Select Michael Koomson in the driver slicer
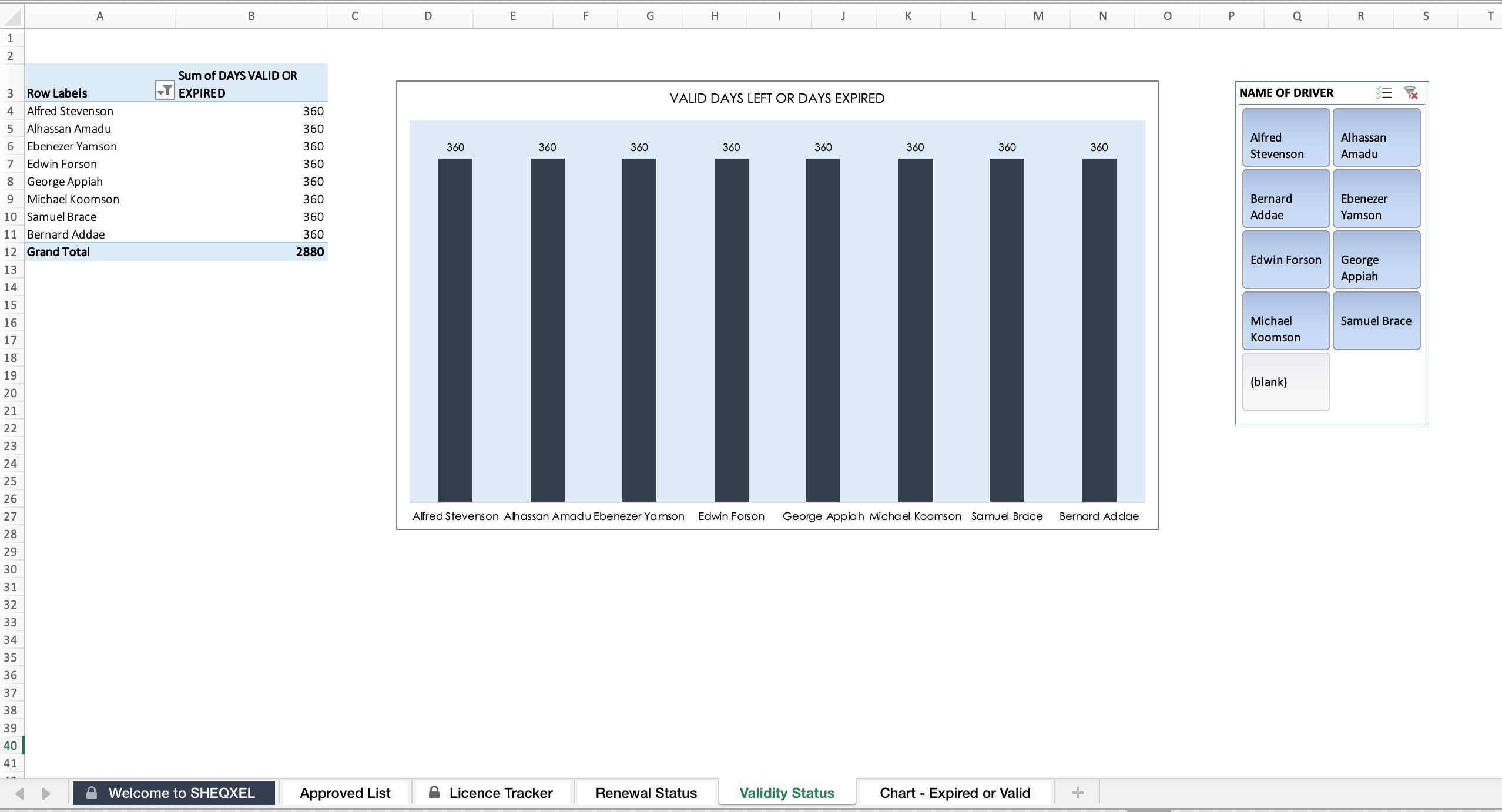1502x812 pixels. (1285, 321)
